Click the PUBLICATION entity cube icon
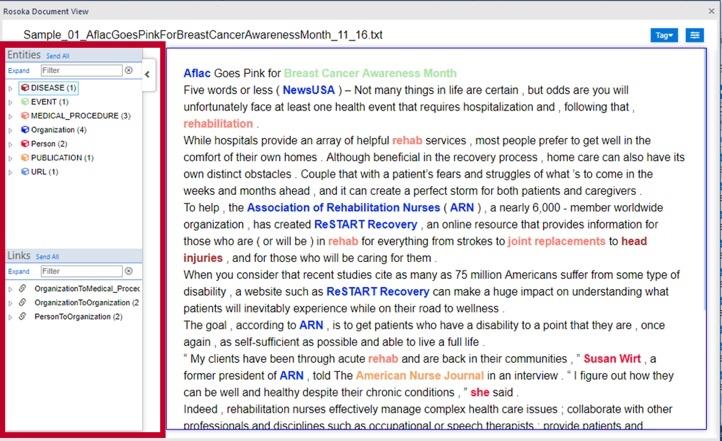This screenshot has width=722, height=441. (24, 158)
